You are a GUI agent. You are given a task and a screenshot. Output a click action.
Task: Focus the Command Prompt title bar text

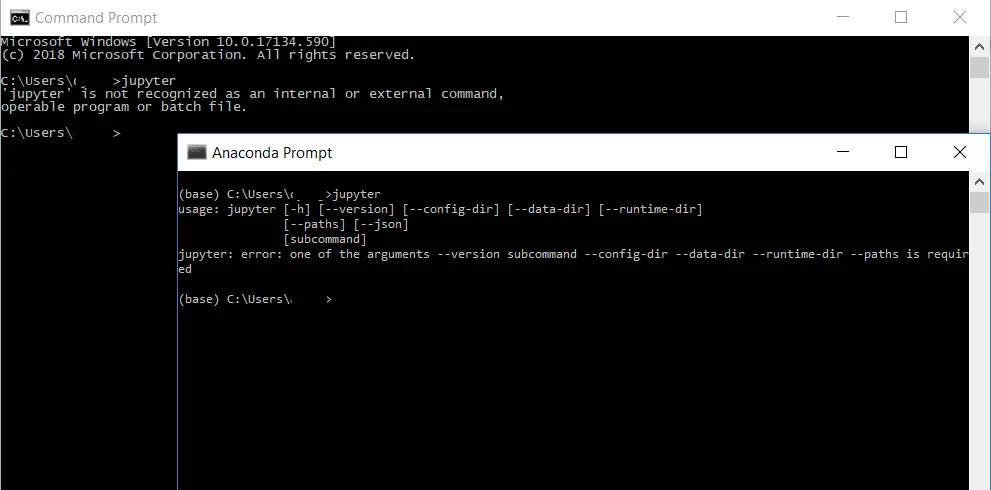click(x=96, y=18)
